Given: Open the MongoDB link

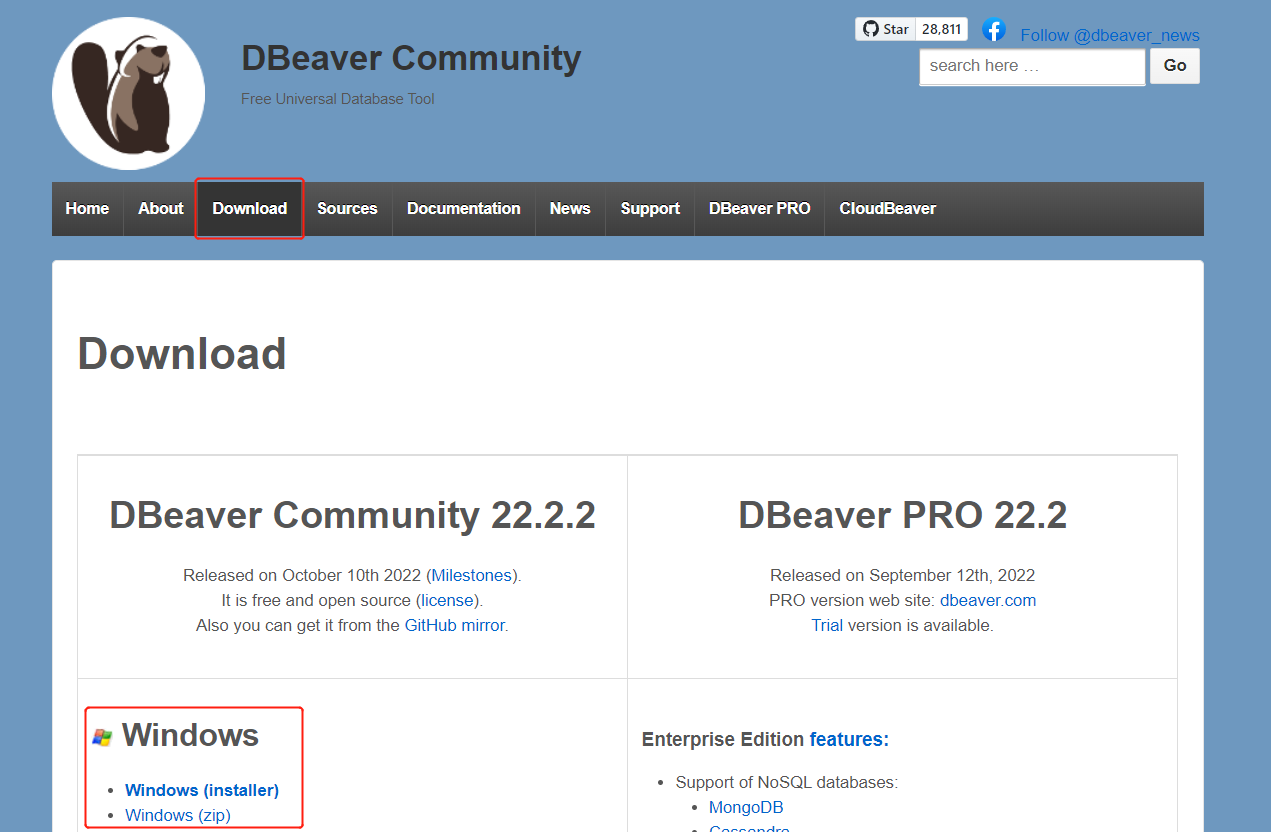Looking at the screenshot, I should point(746,808).
